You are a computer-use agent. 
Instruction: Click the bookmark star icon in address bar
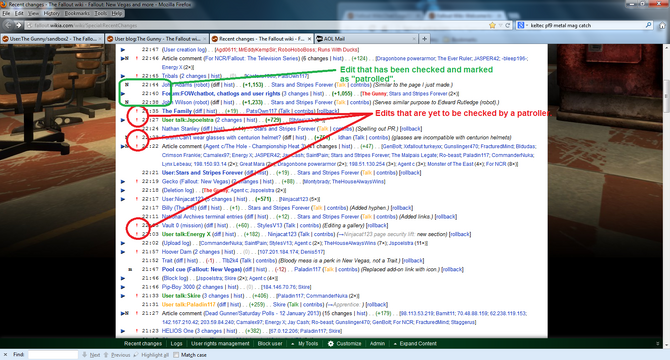click(x=492, y=26)
